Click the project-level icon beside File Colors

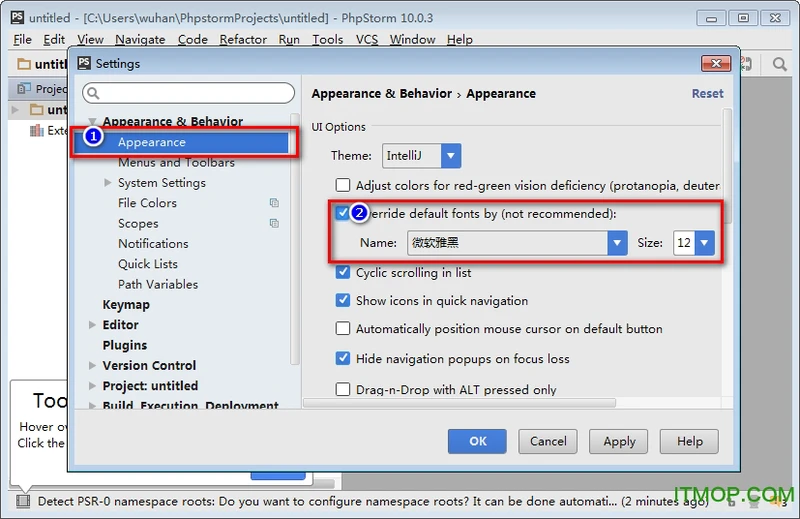click(274, 203)
